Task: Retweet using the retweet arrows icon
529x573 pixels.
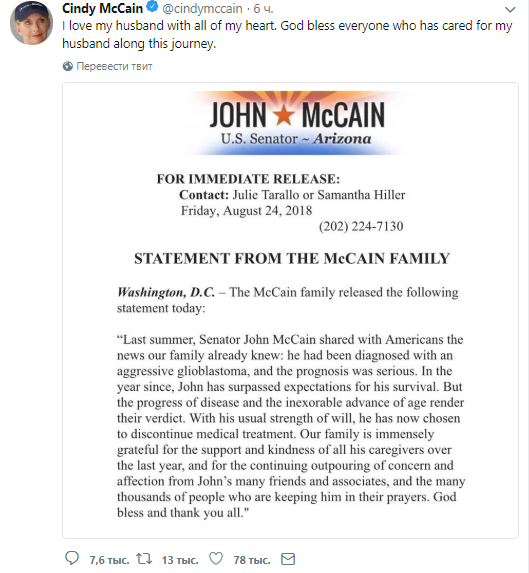Action: point(144,558)
